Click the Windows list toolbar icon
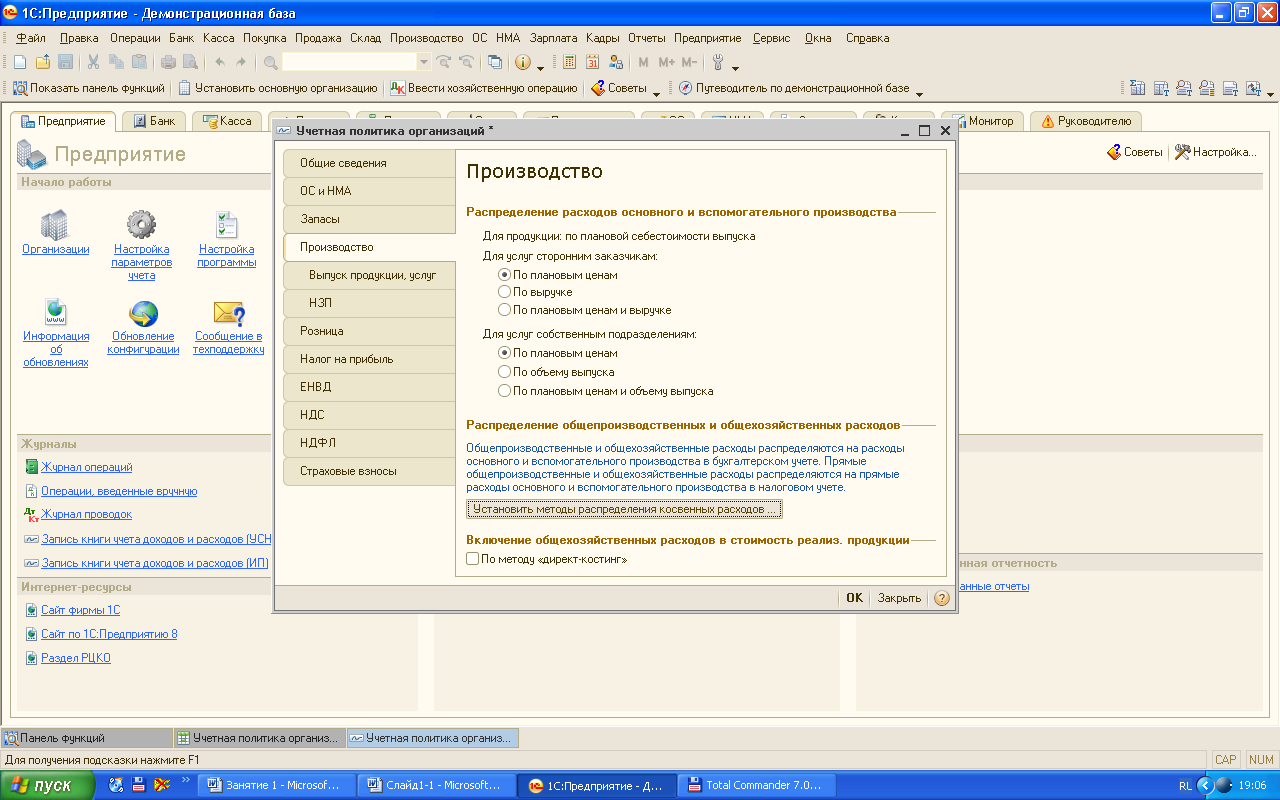This screenshot has height=800, width=1280. point(495,62)
